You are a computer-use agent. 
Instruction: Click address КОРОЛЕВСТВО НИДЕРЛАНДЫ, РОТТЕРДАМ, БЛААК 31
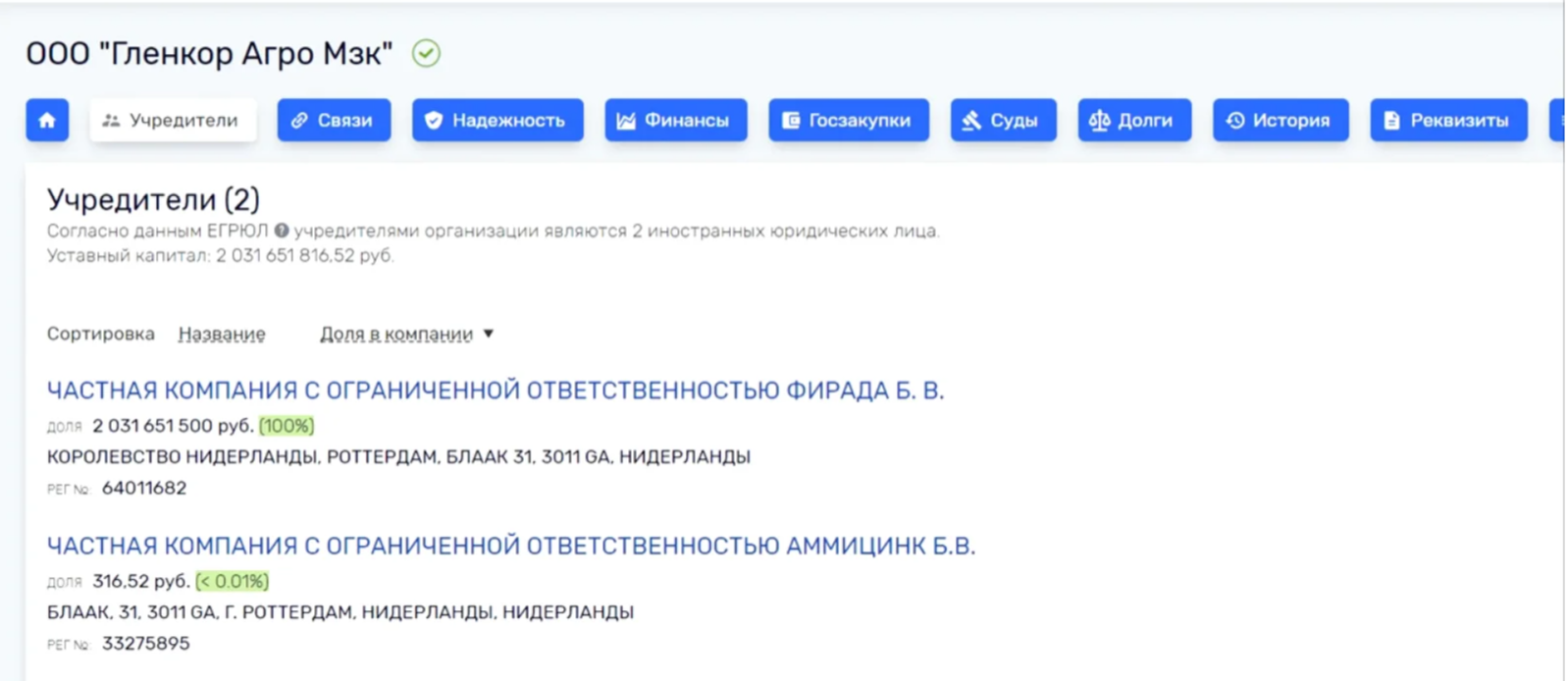tap(398, 456)
